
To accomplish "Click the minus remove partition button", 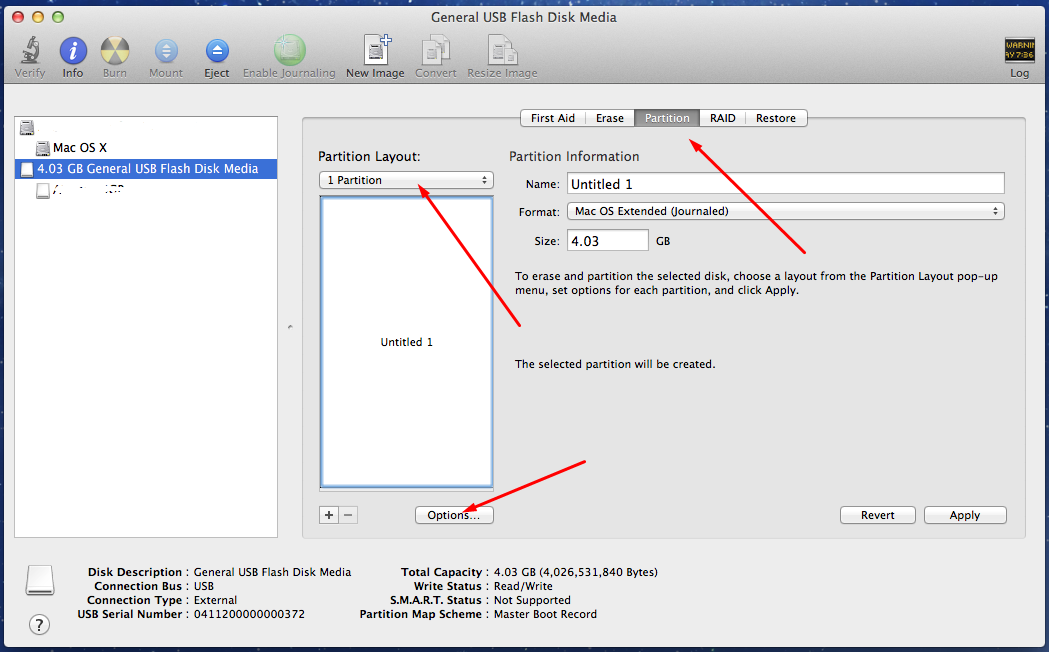I will [x=348, y=515].
